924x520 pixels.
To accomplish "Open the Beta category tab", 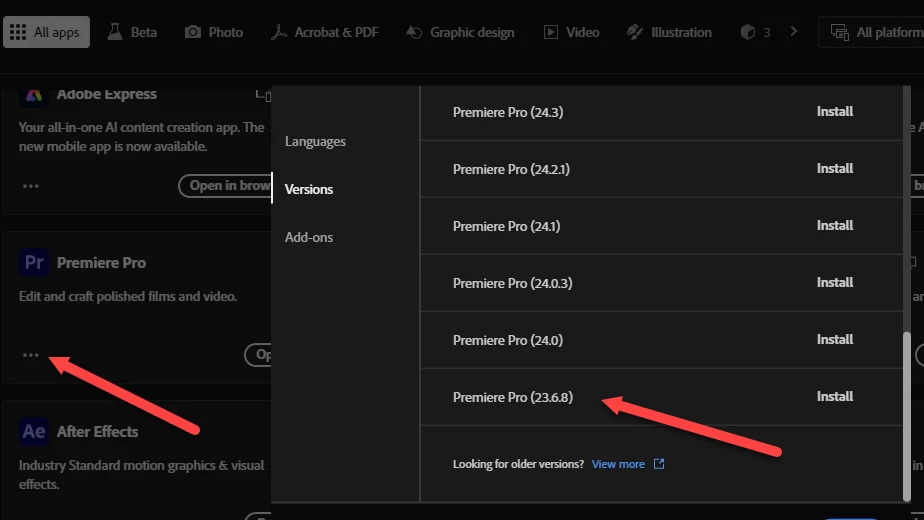I will click(133, 32).
